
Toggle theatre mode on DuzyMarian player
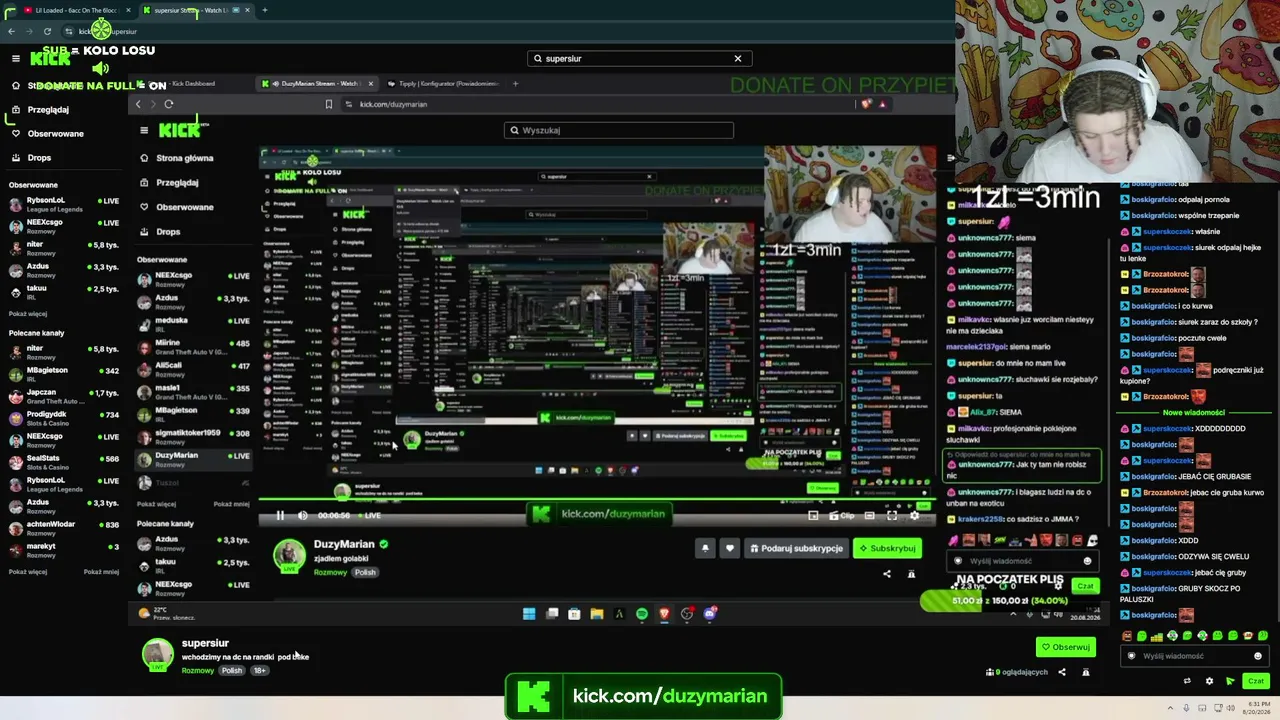868,515
